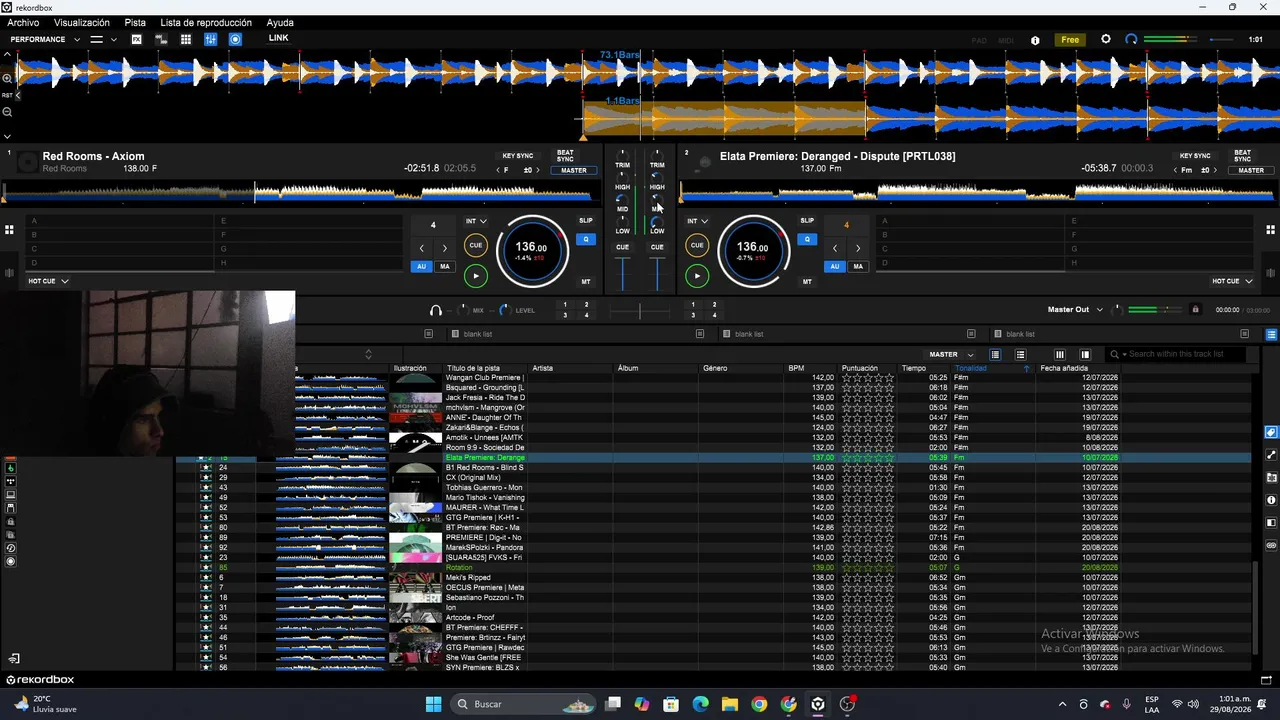Image resolution: width=1280 pixels, height=720 pixels.
Task: Hit CUE on deck 2
Action: click(697, 245)
